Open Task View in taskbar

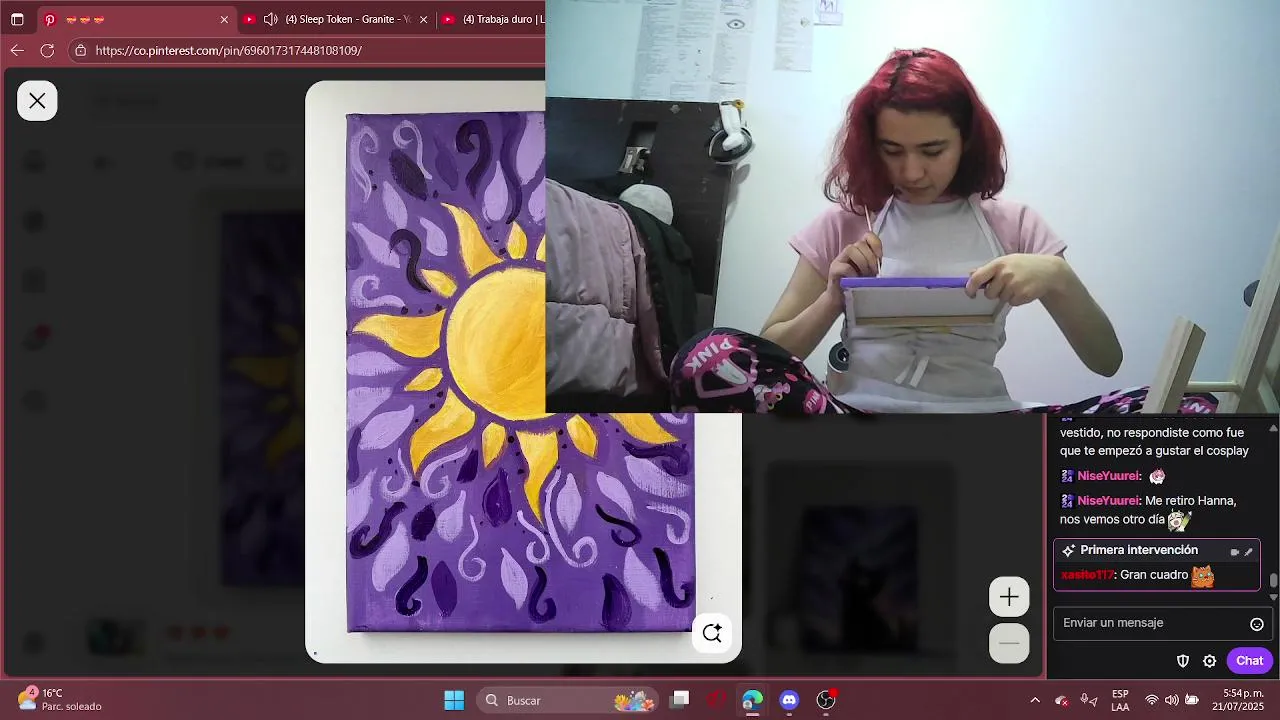click(680, 700)
